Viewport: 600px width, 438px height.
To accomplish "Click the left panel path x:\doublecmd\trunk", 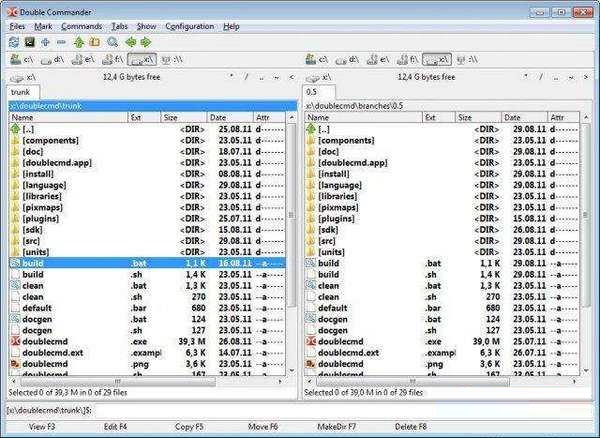I will [153, 106].
